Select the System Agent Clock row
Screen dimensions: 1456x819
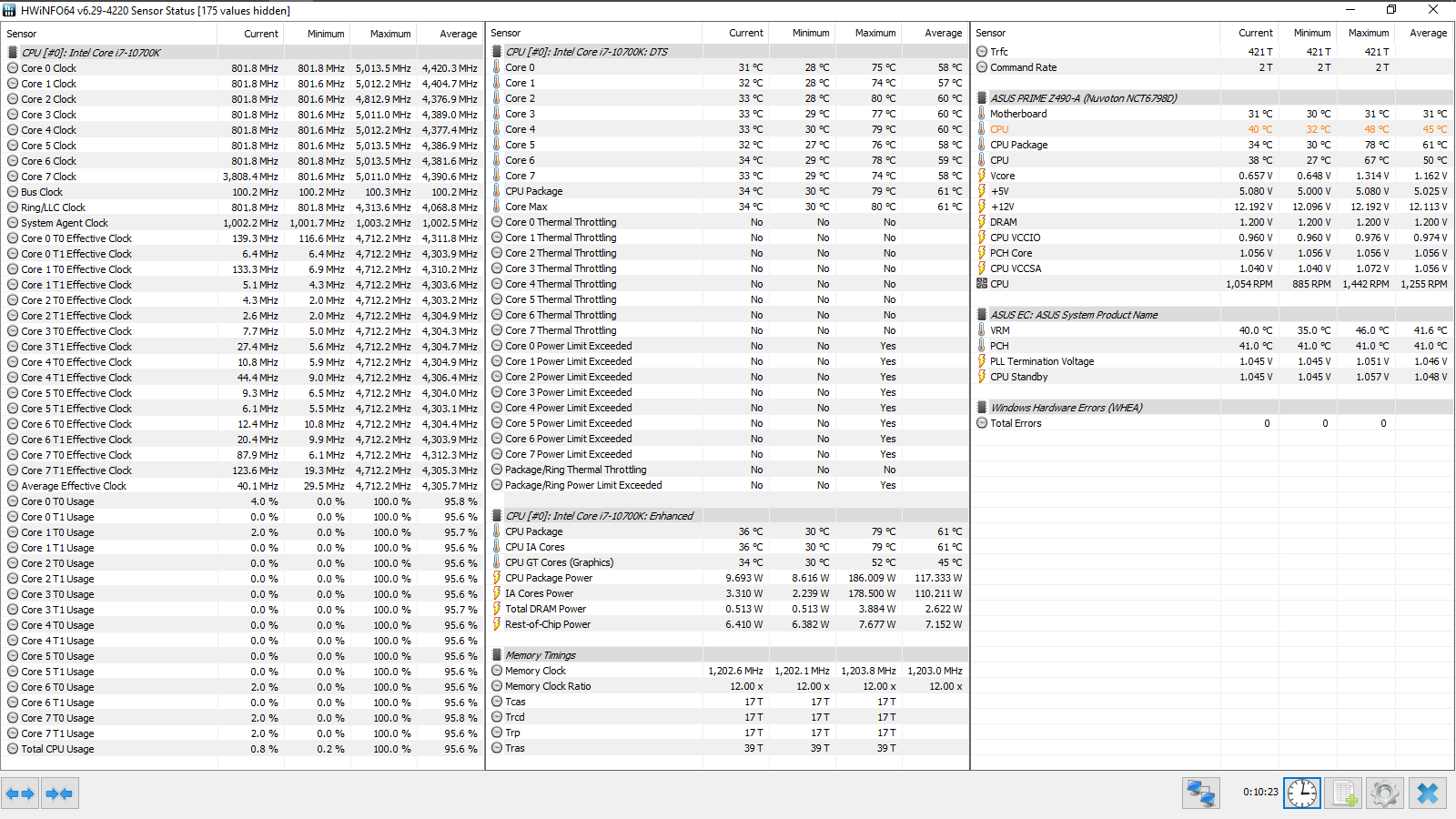coord(242,223)
